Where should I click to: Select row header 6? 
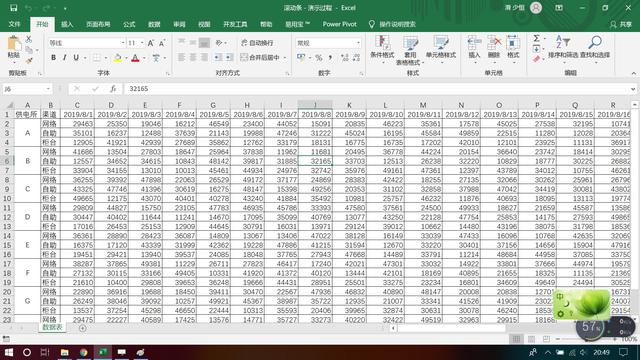point(7,161)
